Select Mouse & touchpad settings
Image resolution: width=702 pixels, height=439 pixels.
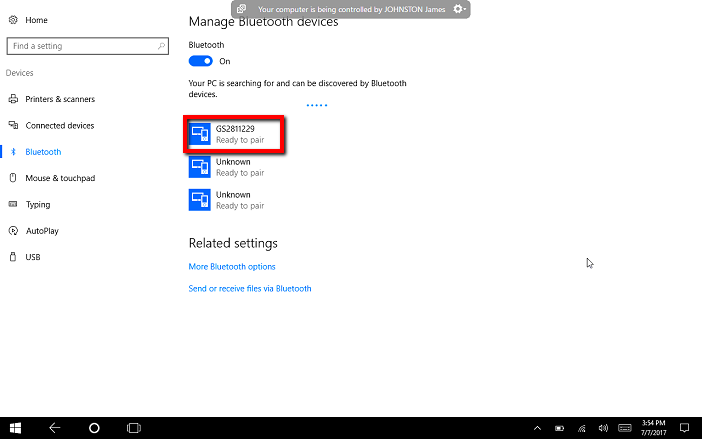point(60,178)
